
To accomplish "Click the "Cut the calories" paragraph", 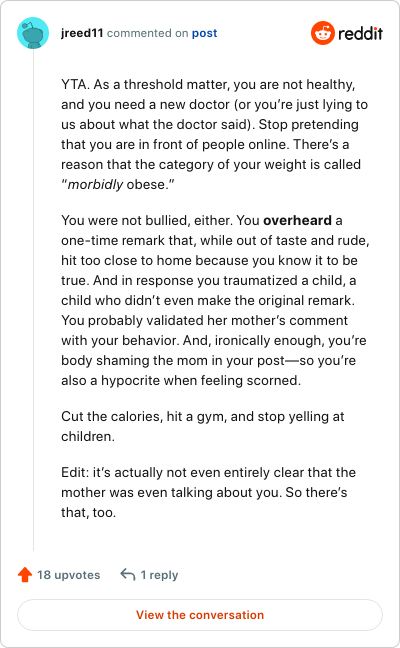I will tap(202, 426).
